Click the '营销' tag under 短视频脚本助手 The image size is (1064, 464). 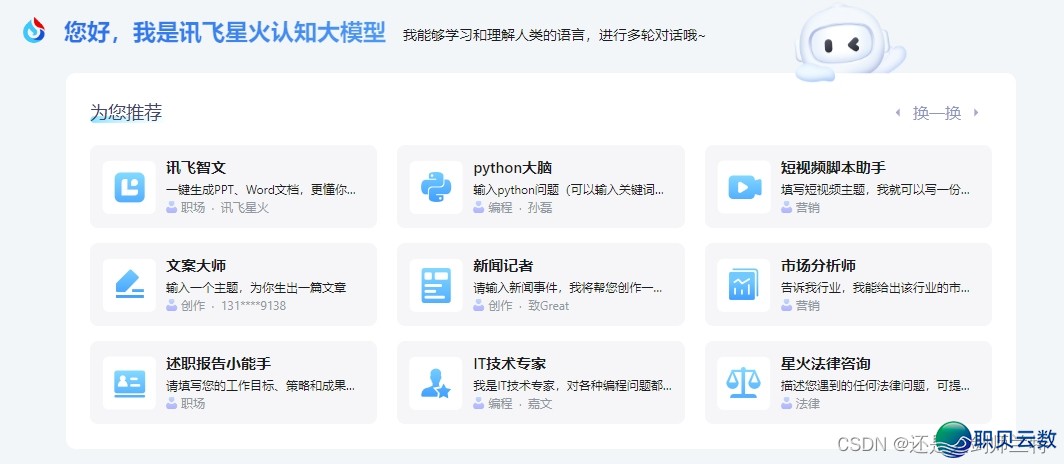coord(808,208)
